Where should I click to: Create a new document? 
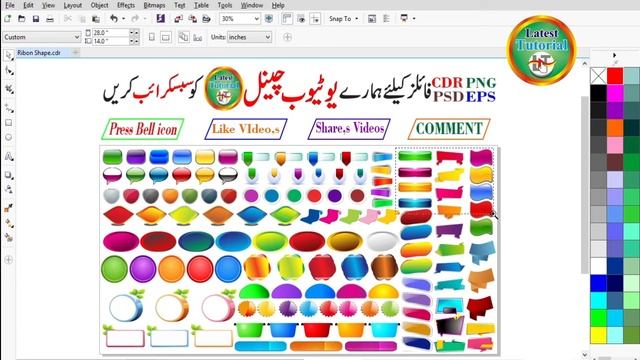pyautogui.click(x=8, y=19)
